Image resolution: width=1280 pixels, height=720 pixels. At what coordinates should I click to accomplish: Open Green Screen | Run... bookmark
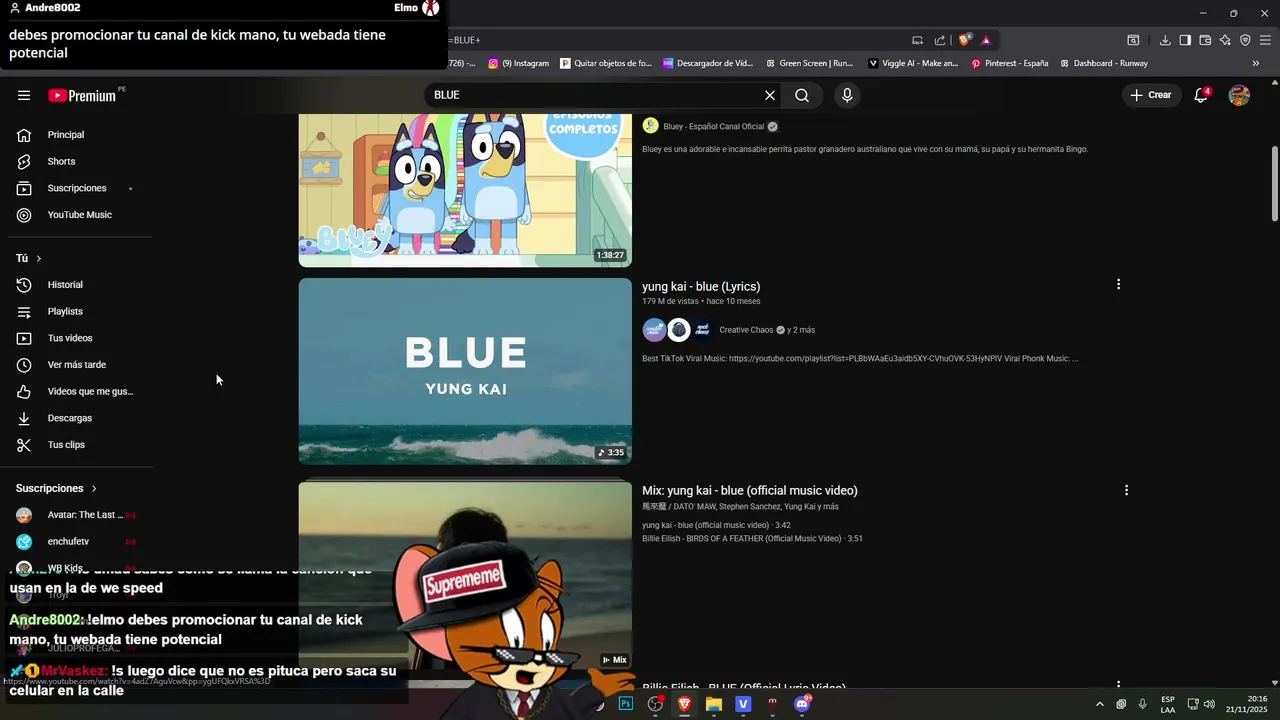(809, 63)
